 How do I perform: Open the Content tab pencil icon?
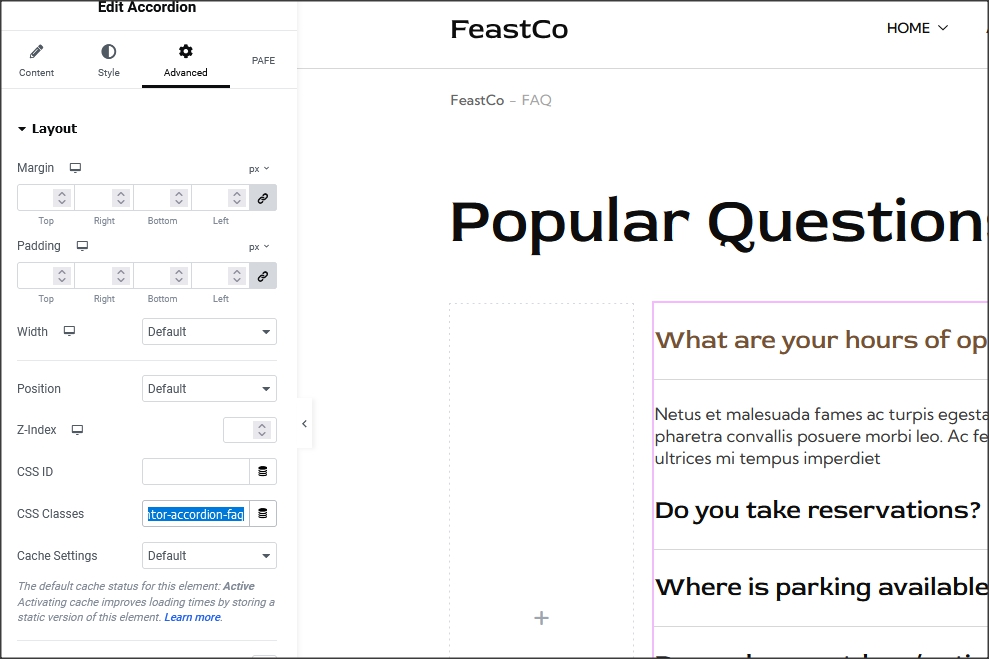click(37, 52)
